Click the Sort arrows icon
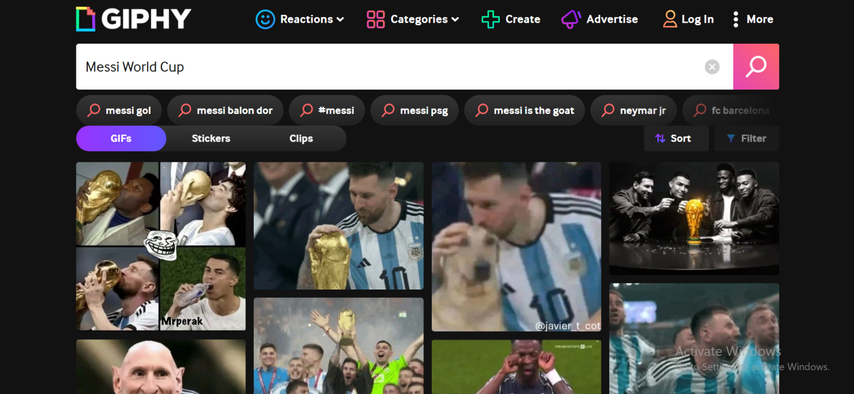 (660, 138)
